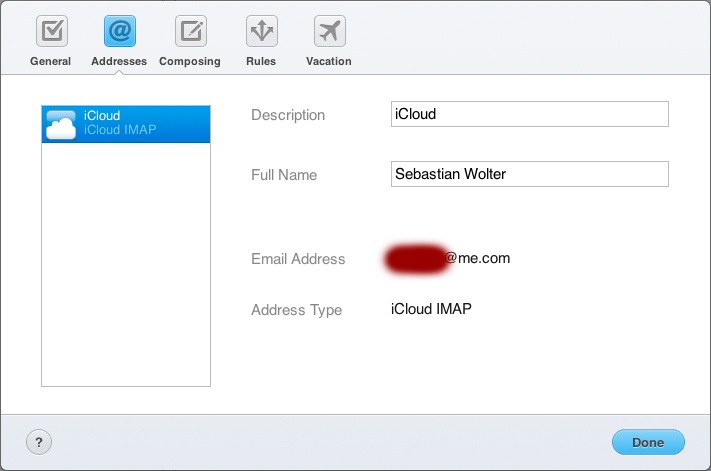Click into the Full Name field
This screenshot has width=711, height=471.
click(530, 174)
